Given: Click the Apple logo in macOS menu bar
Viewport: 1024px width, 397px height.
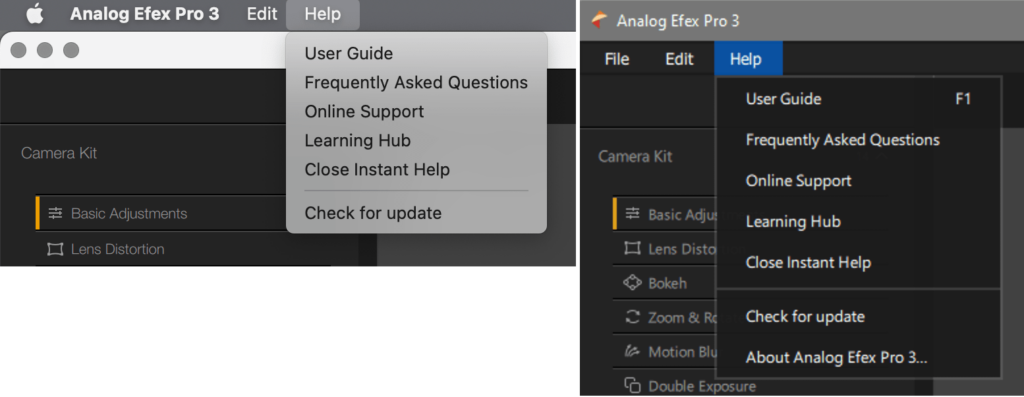Looking at the screenshot, I should 35,14.
